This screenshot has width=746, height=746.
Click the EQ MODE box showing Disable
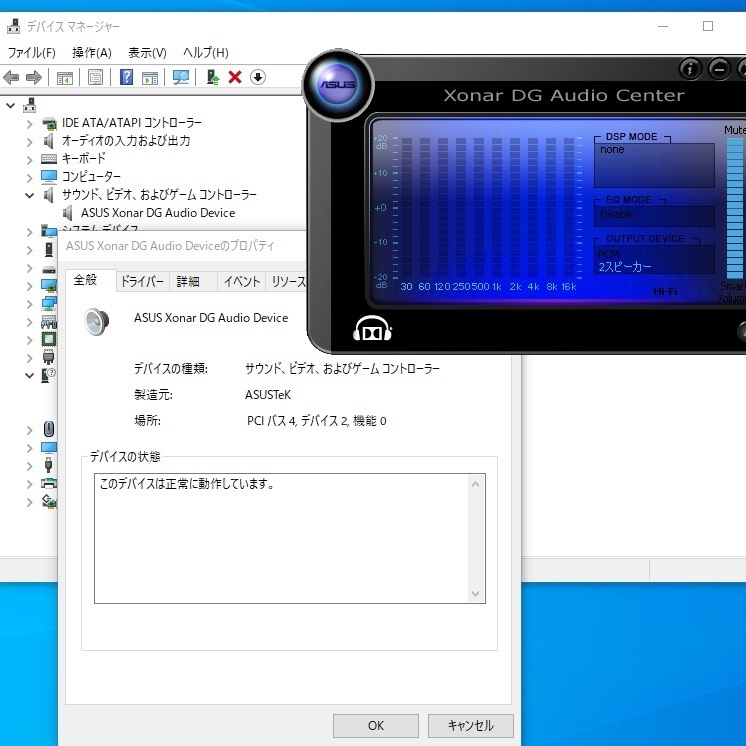(x=654, y=216)
